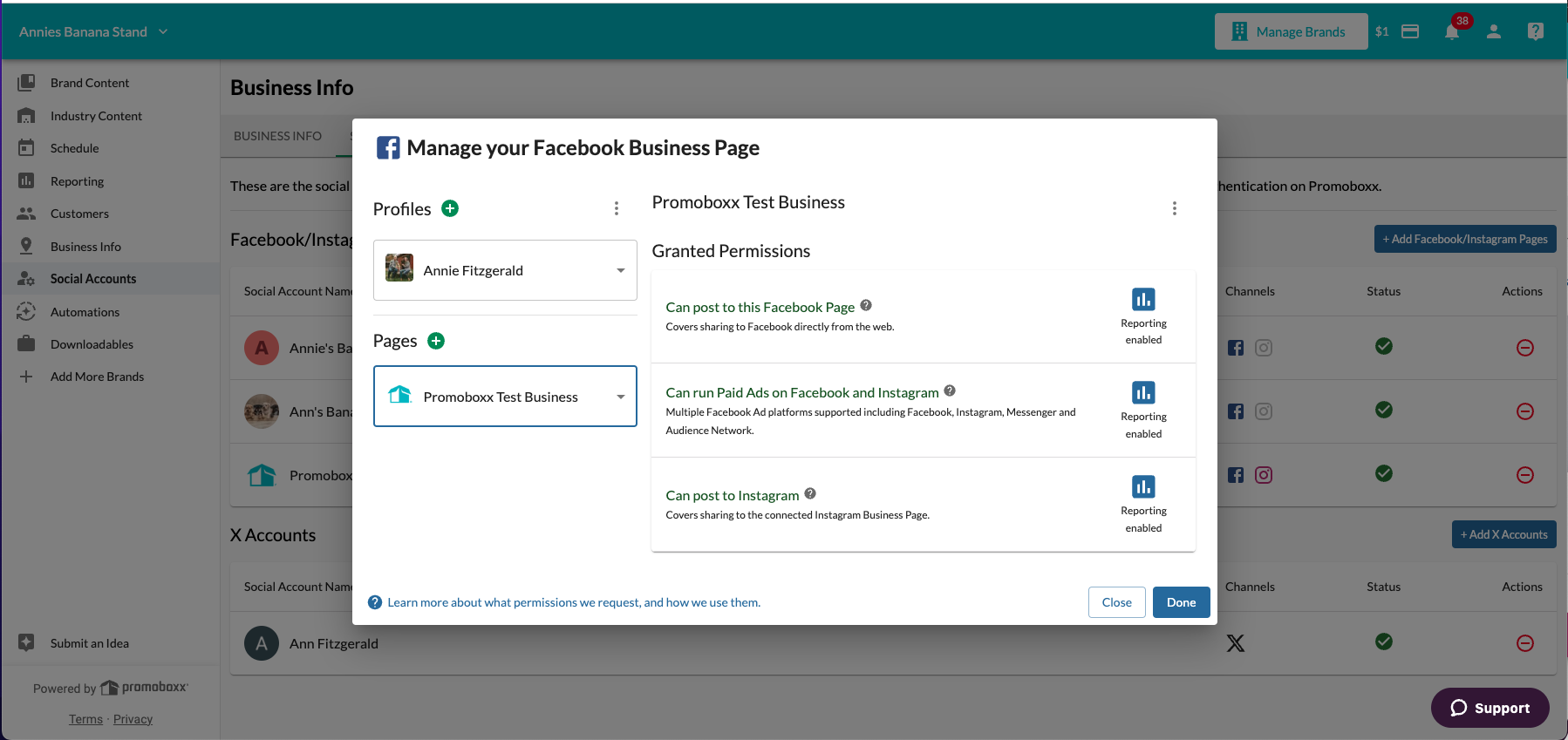This screenshot has width=1568, height=740.
Task: Click Ann Fitzgerald's avatar in X Accounts
Action: [x=262, y=643]
